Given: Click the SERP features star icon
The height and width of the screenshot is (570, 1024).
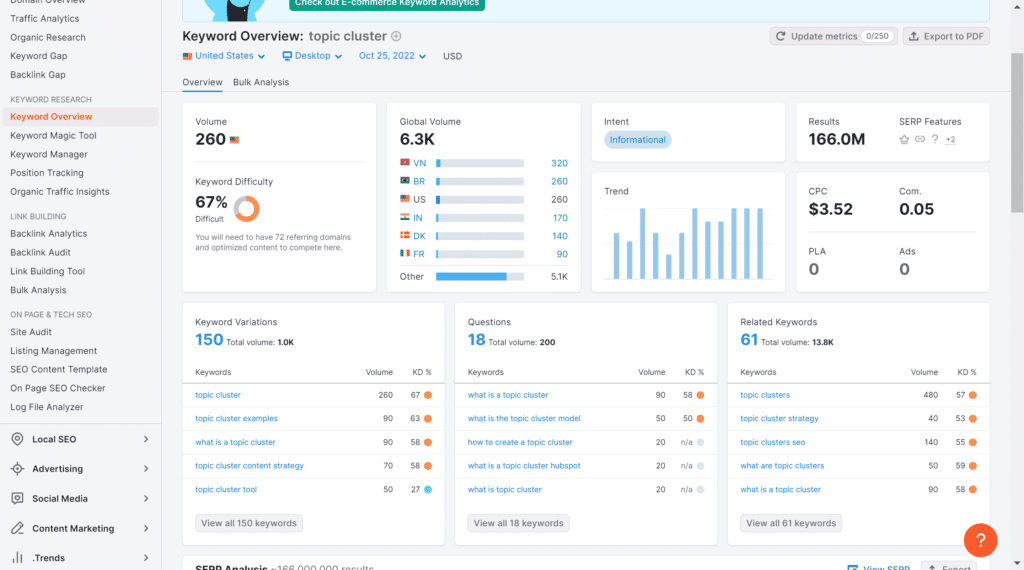Looking at the screenshot, I should tap(904, 139).
